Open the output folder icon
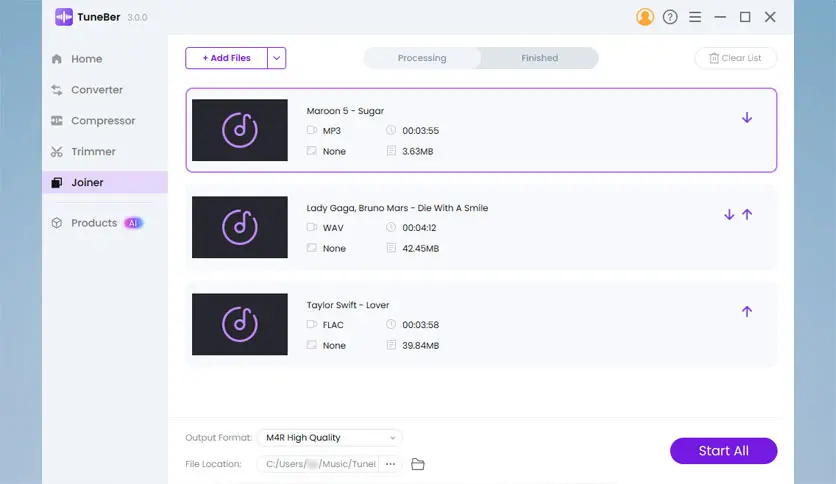 [x=417, y=464]
